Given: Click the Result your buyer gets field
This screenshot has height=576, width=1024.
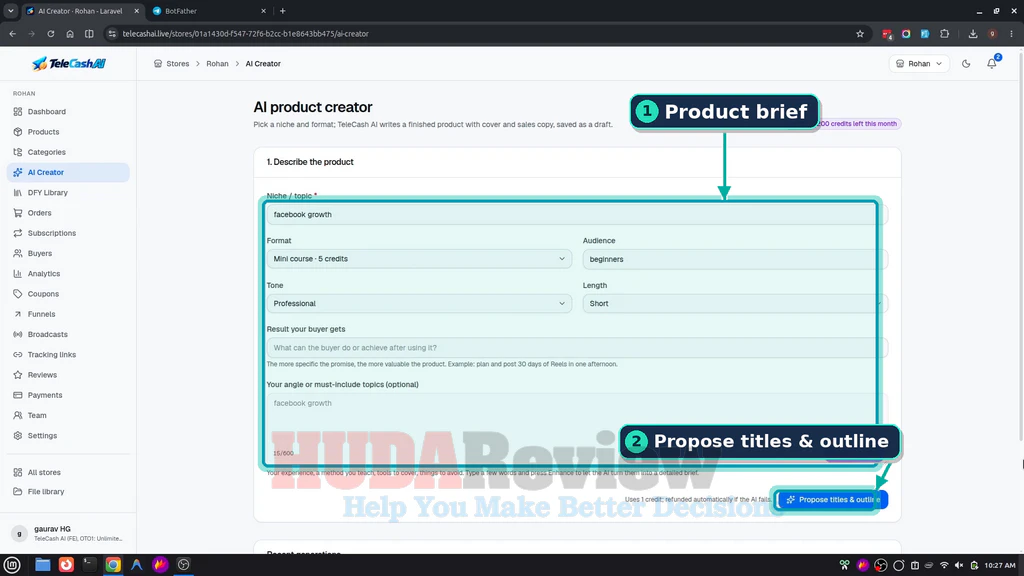Looking at the screenshot, I should click(x=577, y=348).
